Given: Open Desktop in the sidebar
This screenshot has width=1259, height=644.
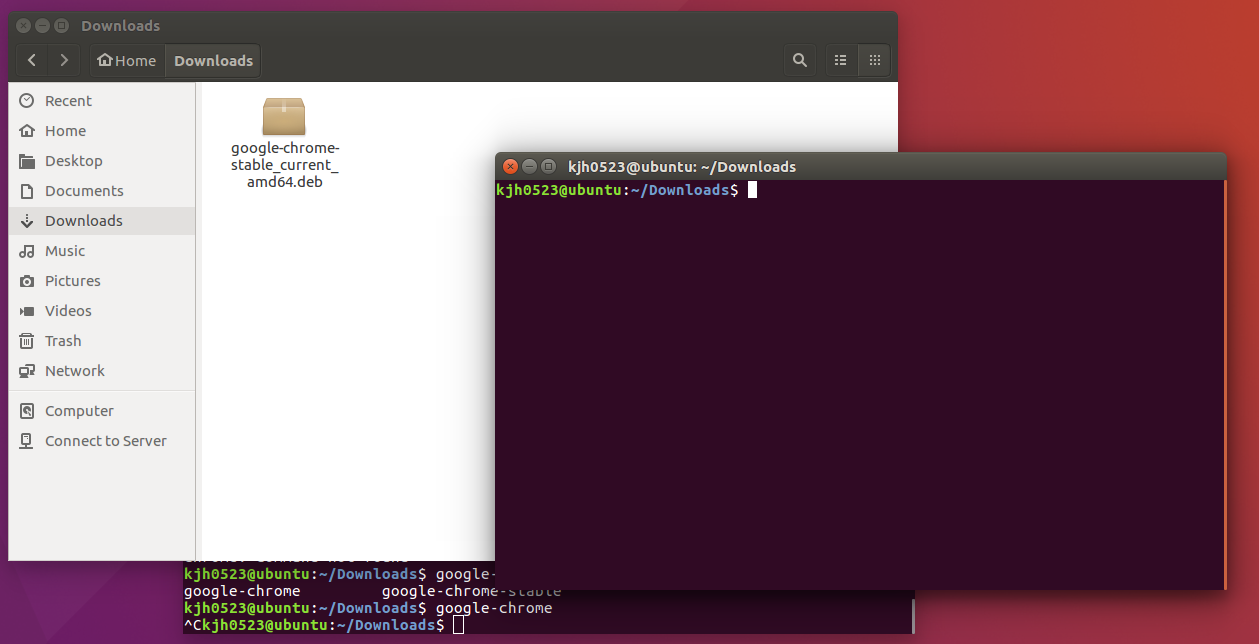Looking at the screenshot, I should click(102, 161).
